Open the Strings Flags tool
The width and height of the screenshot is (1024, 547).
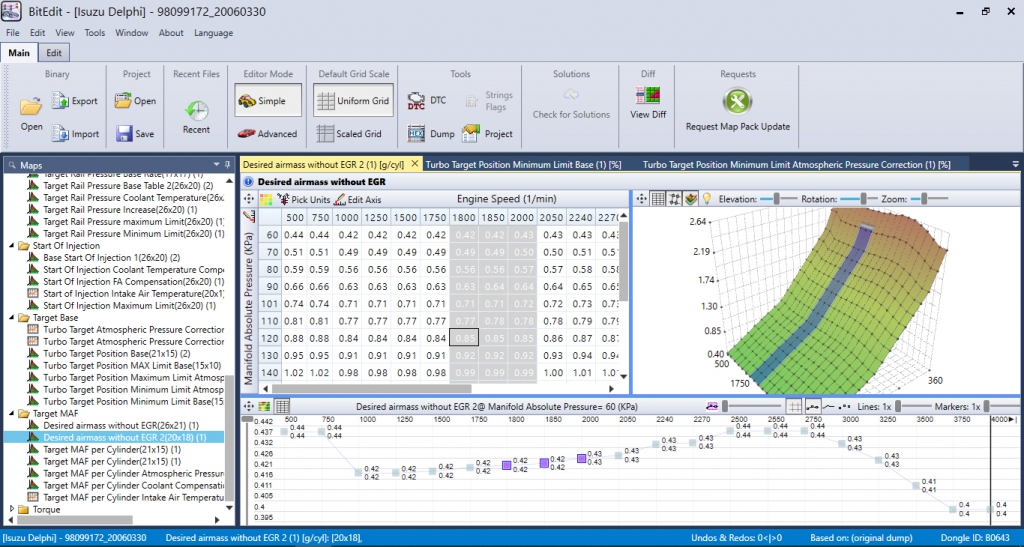click(489, 101)
